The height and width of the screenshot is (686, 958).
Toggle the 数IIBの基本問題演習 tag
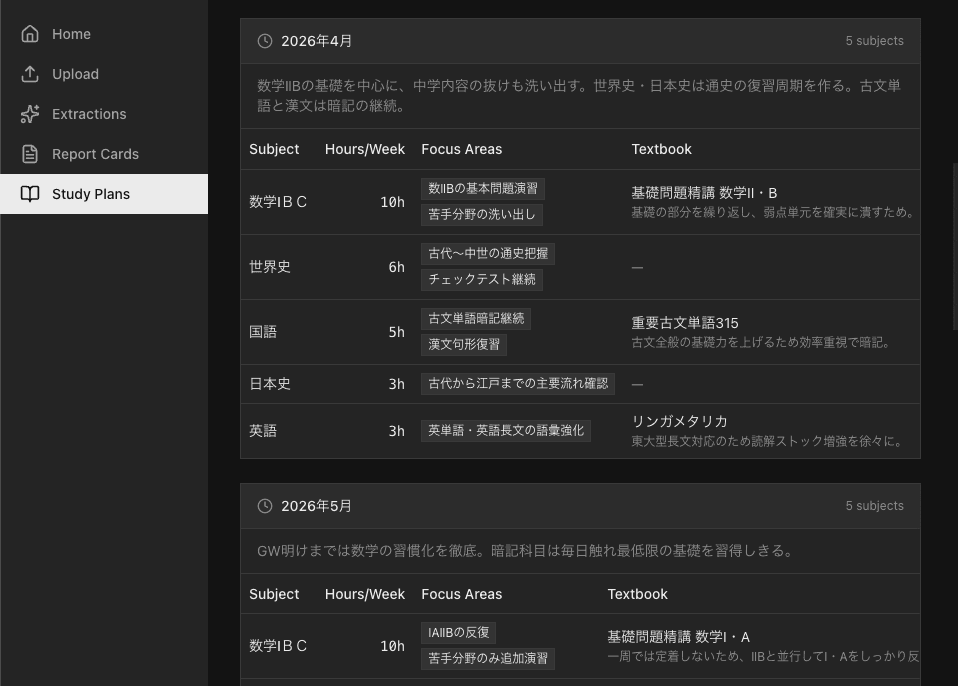(483, 188)
